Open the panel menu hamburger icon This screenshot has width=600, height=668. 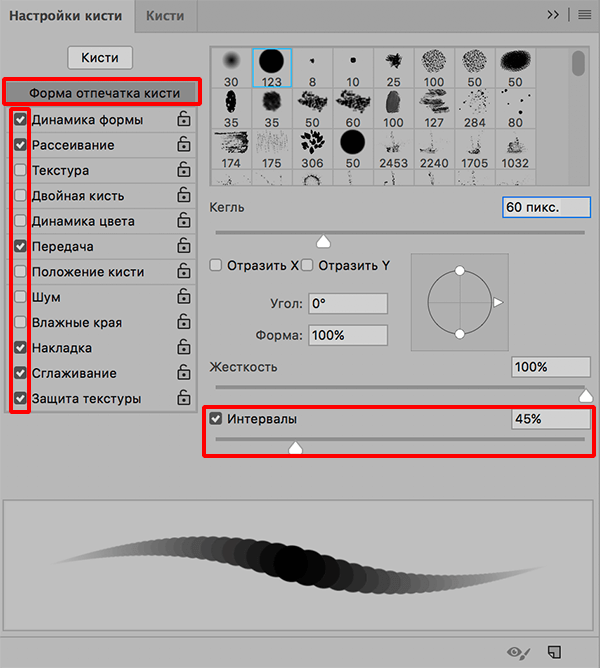584,15
